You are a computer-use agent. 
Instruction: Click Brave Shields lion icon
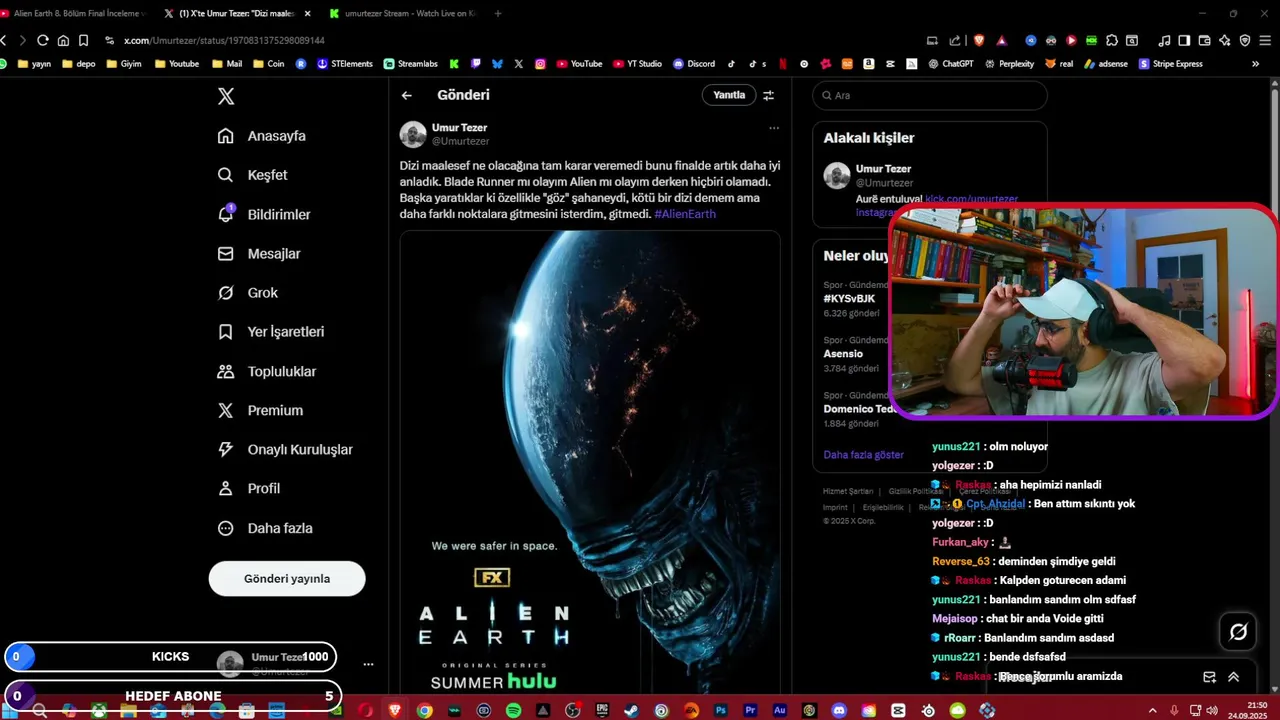[x=979, y=40]
